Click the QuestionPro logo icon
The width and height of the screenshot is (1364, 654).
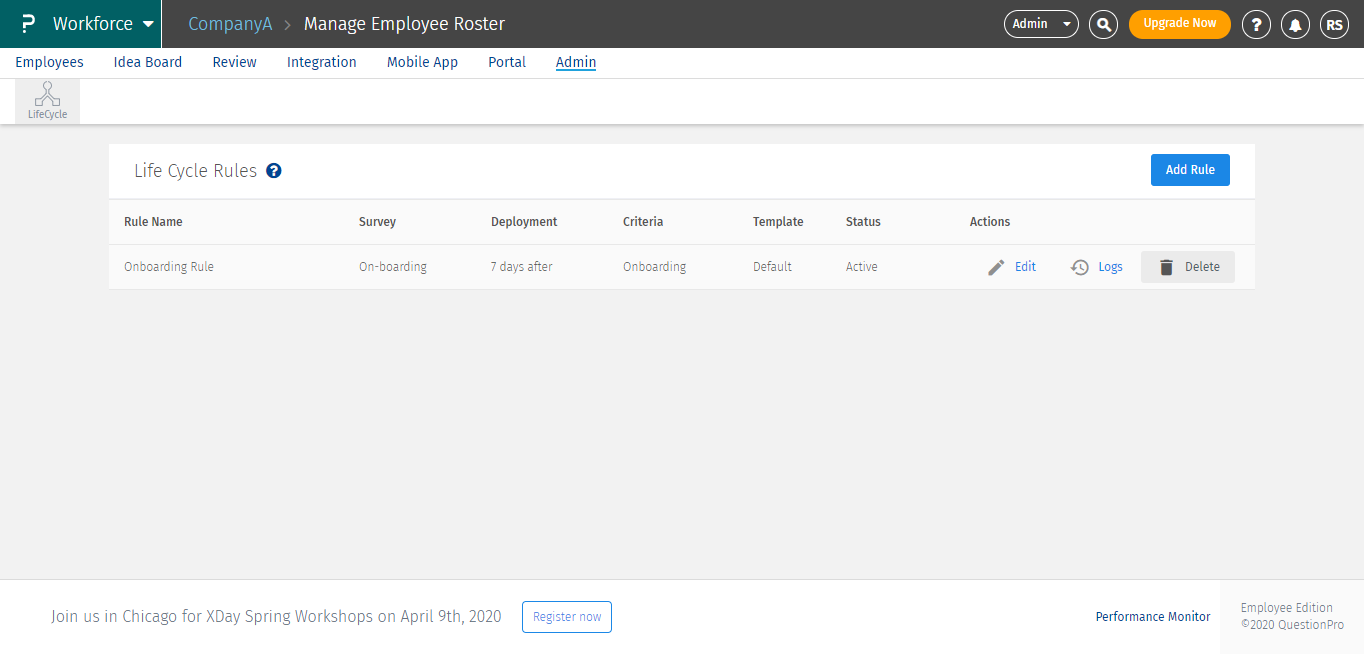(28, 23)
